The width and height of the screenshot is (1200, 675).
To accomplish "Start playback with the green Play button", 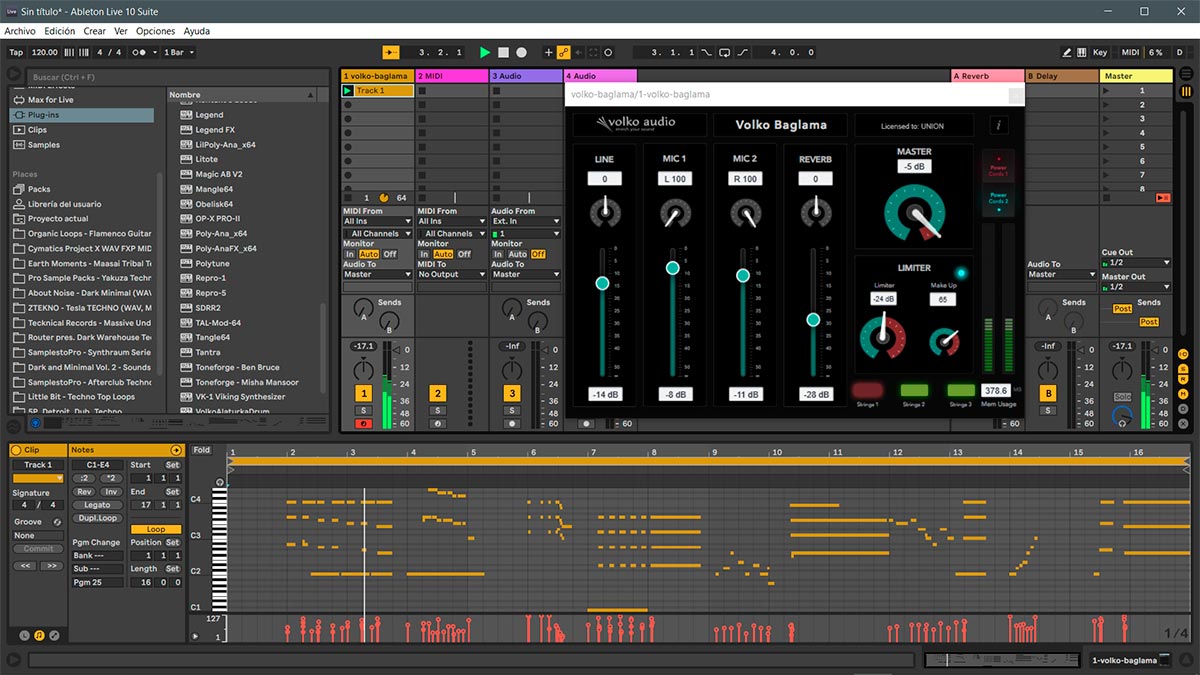I will (x=485, y=52).
